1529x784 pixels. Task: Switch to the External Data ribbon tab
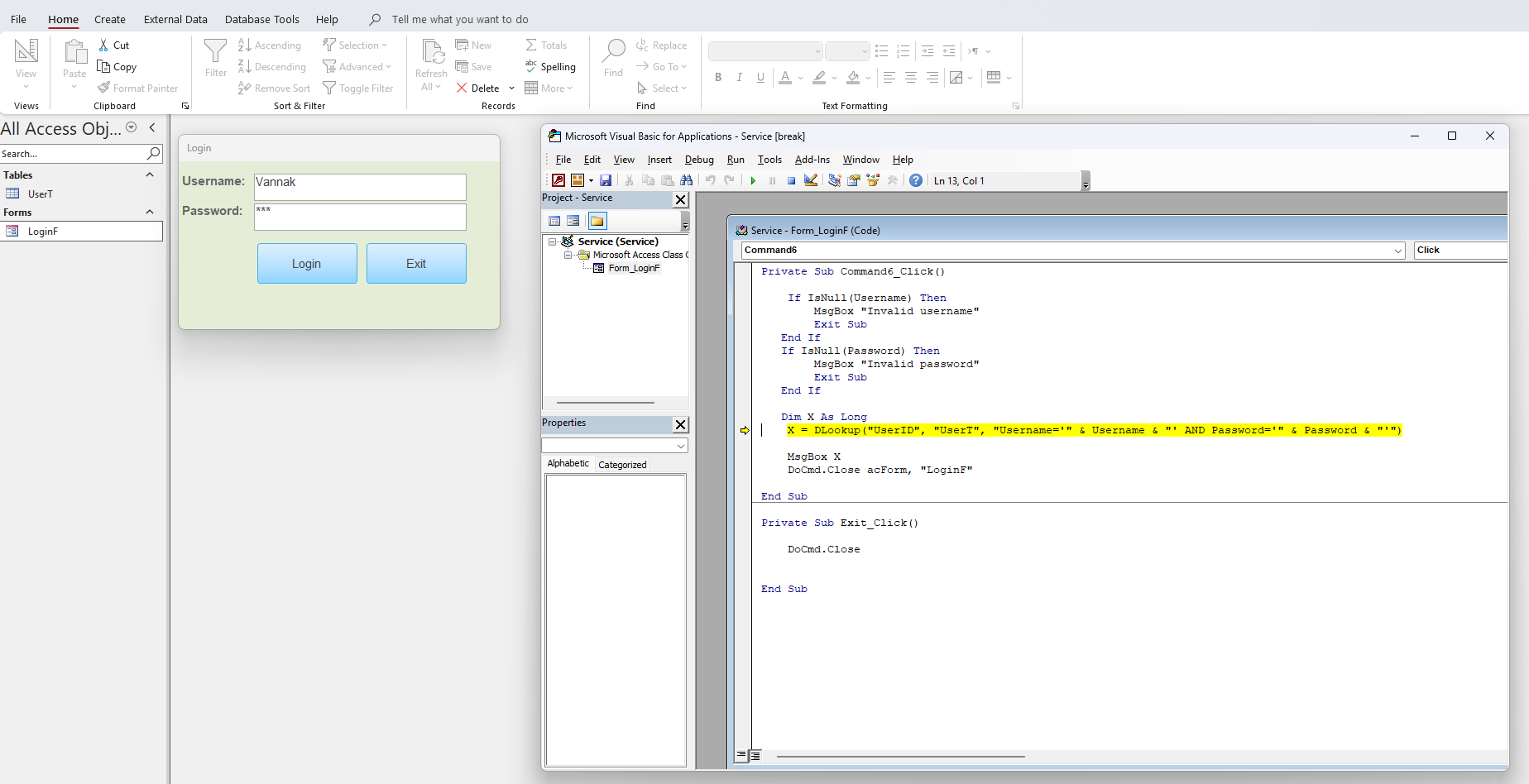(175, 19)
